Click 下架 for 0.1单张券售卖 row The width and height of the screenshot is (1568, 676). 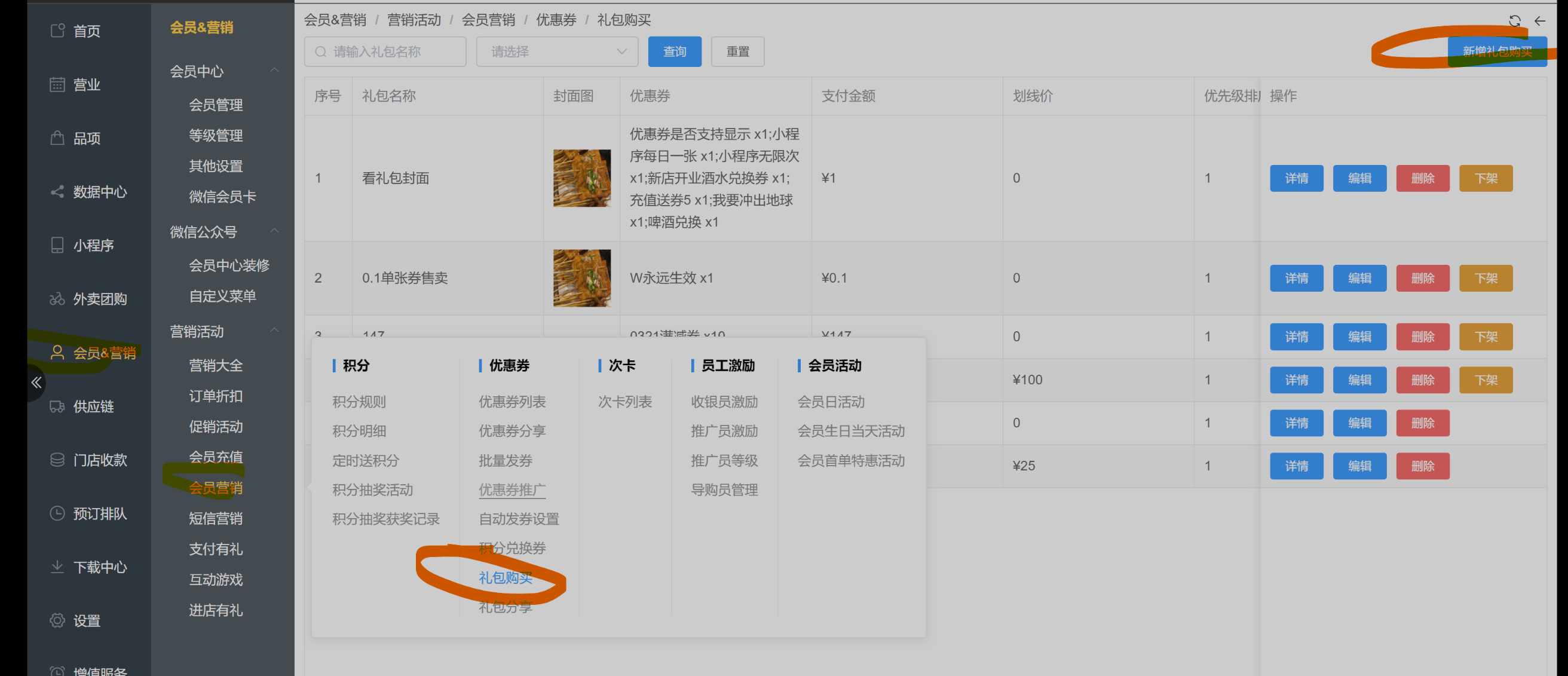(1487, 279)
